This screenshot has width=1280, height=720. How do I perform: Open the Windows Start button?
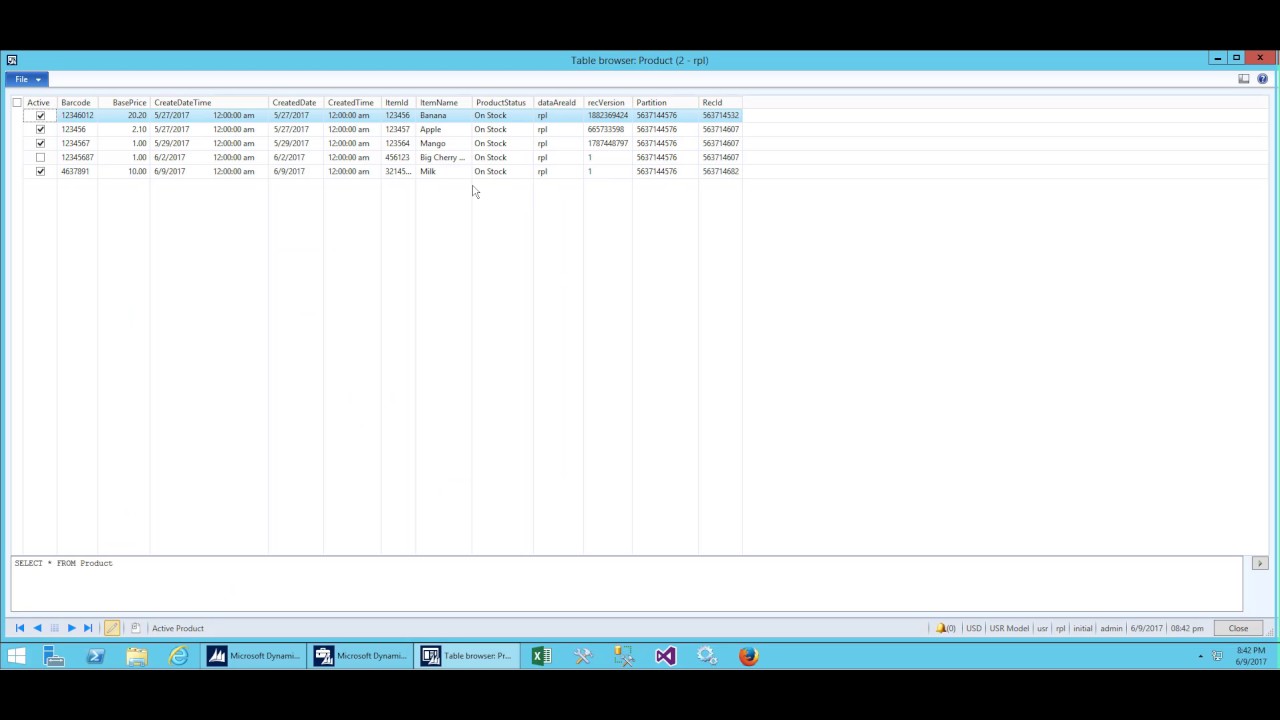[x=16, y=656]
